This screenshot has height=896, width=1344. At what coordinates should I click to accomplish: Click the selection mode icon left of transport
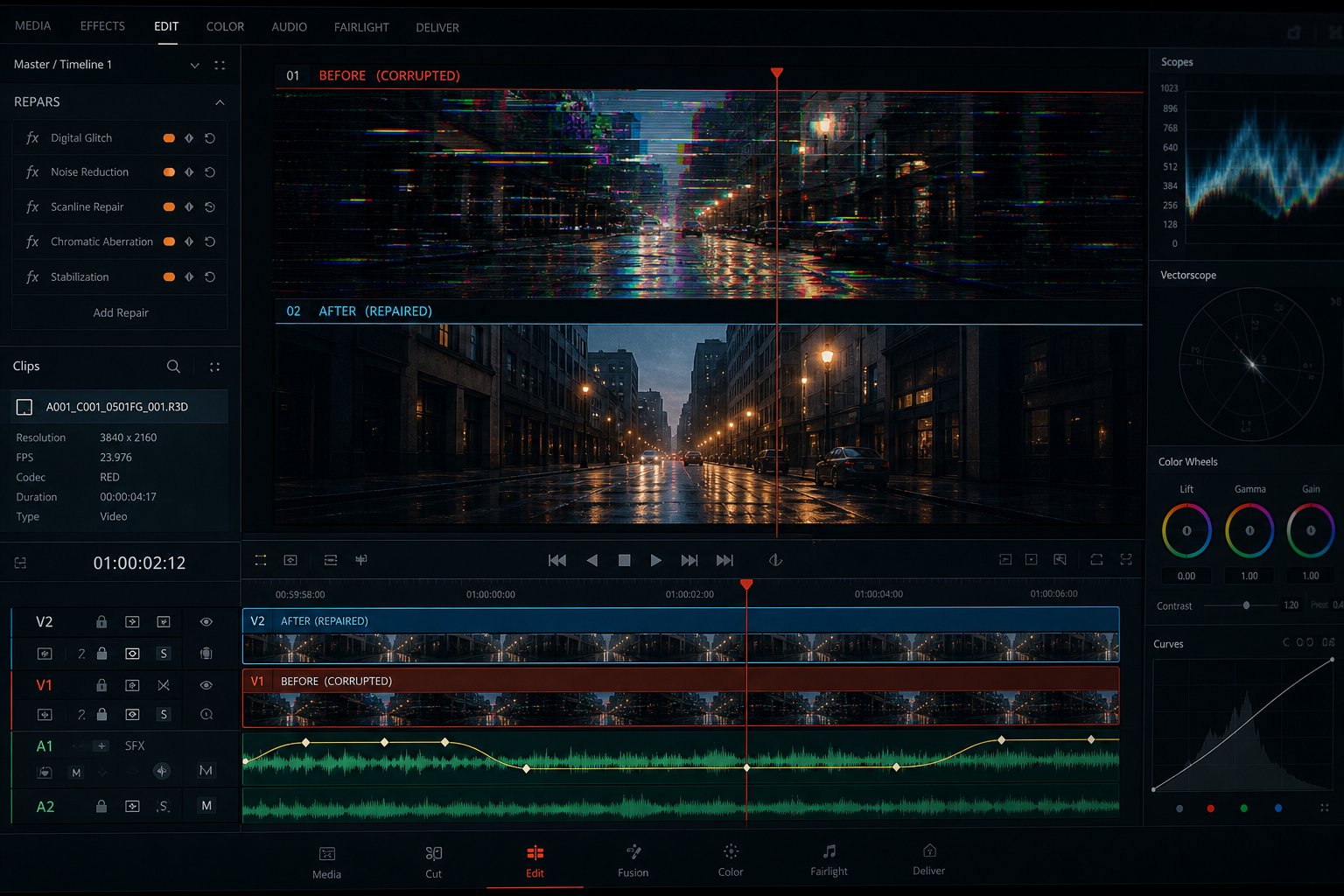pos(260,559)
